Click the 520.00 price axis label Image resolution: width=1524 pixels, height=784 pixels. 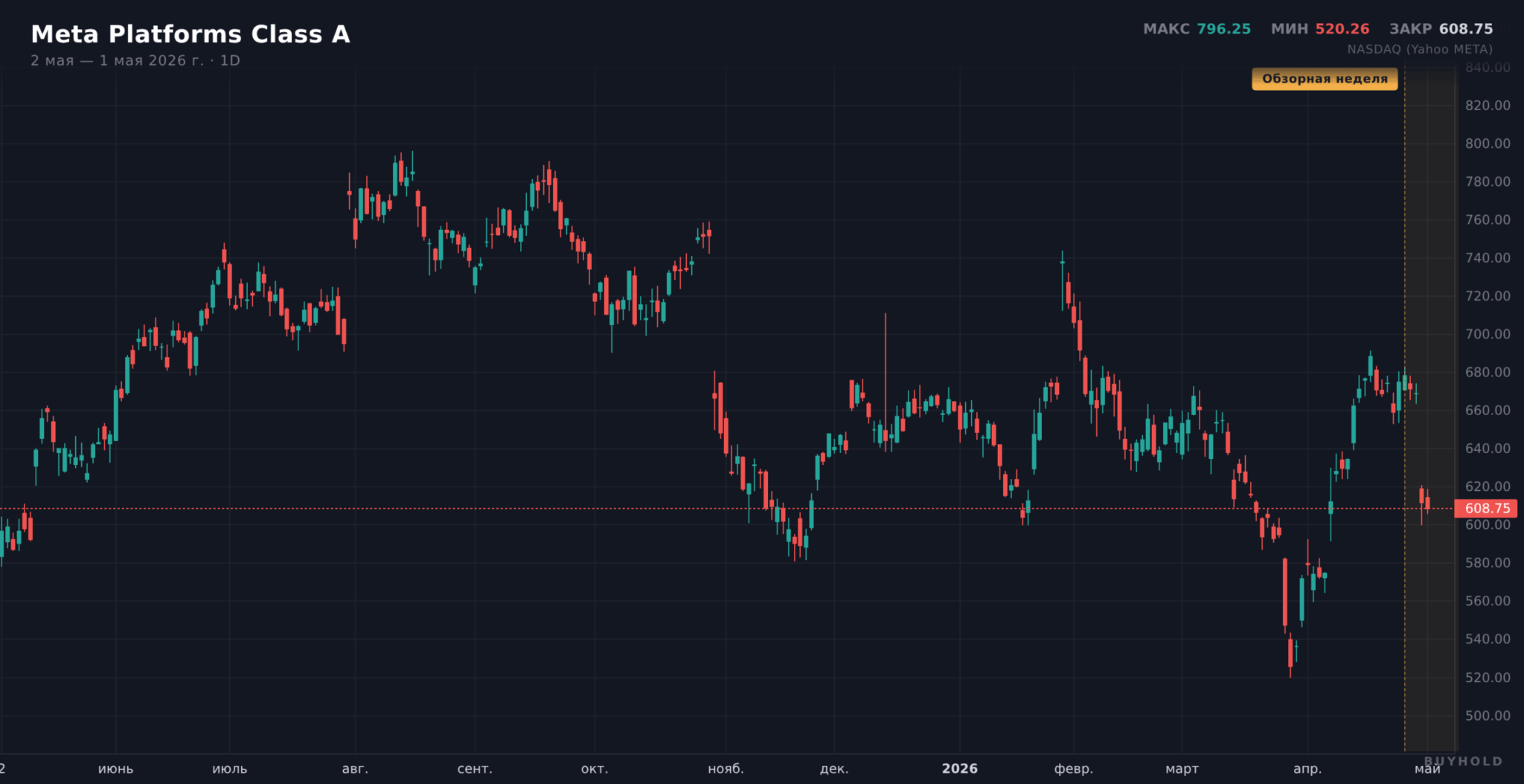(x=1488, y=678)
